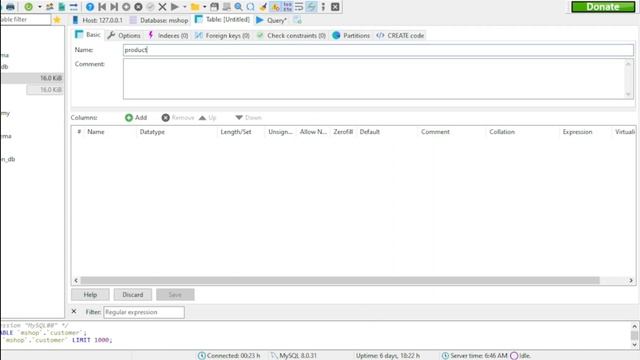Switch to Database: mshop tab
This screenshot has height=360, width=640.
159,20
